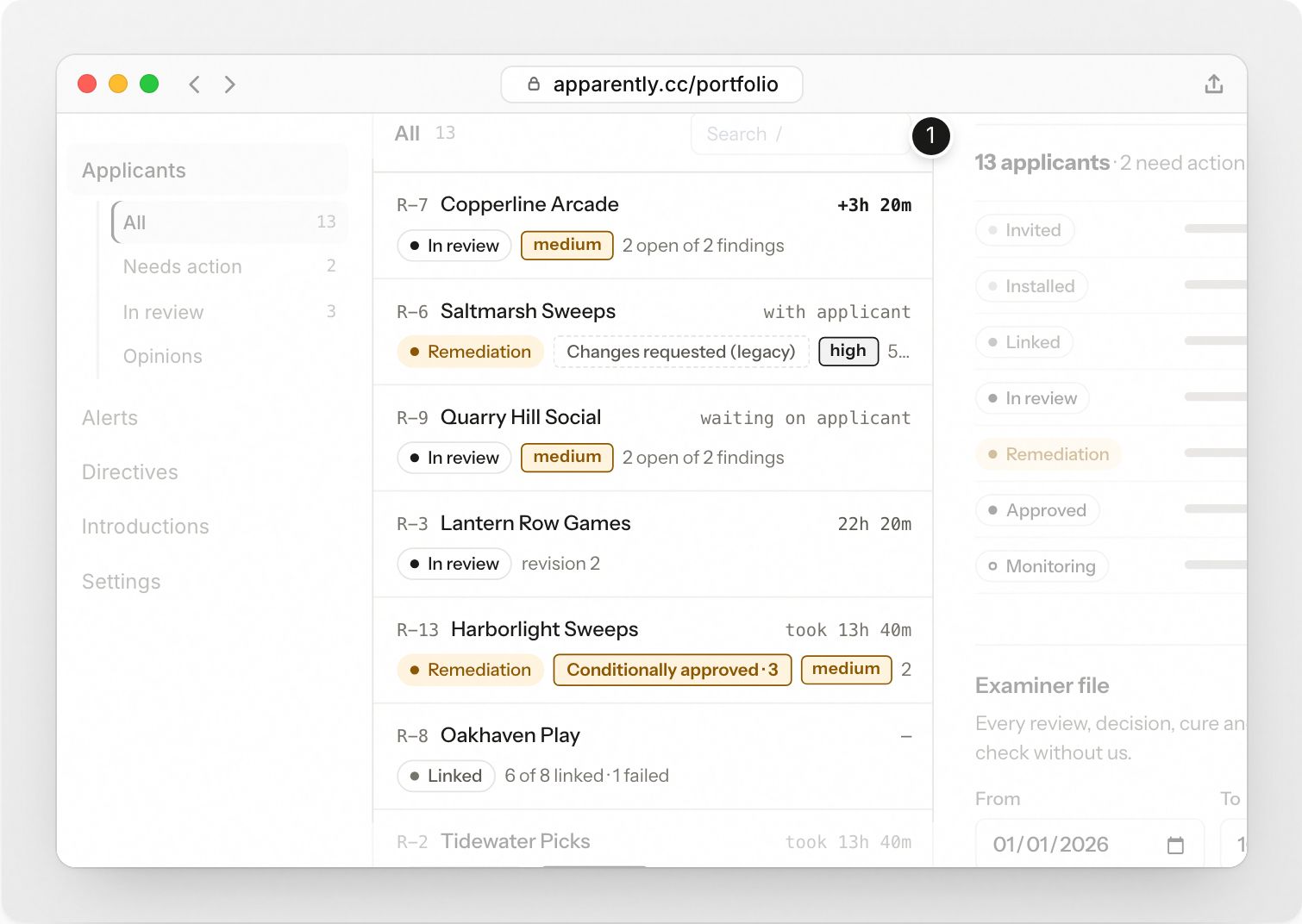
Task: Focus the Search field above the applicant list
Action: point(800,134)
